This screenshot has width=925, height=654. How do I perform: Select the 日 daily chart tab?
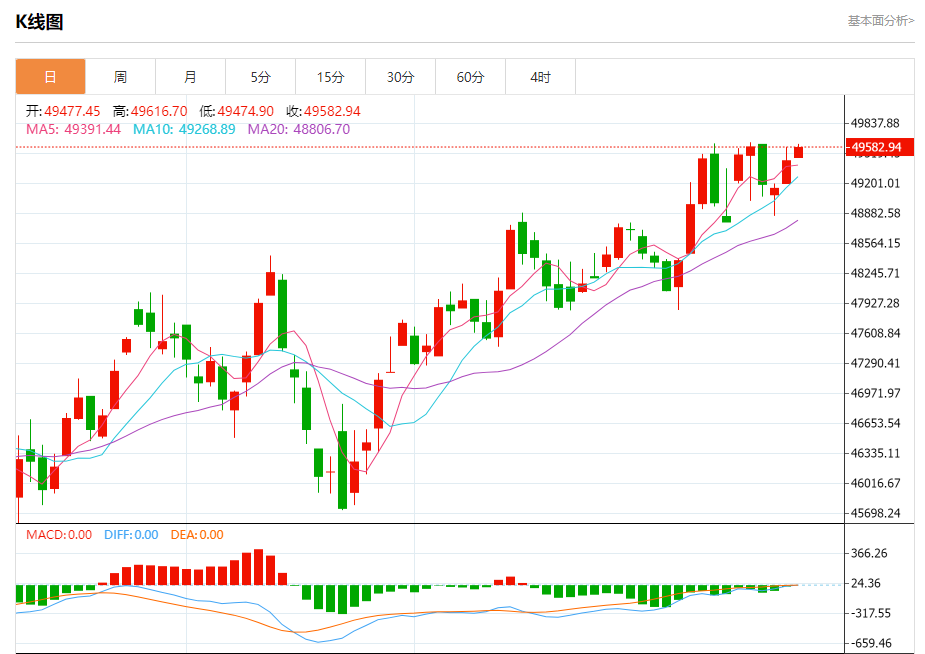[50, 77]
